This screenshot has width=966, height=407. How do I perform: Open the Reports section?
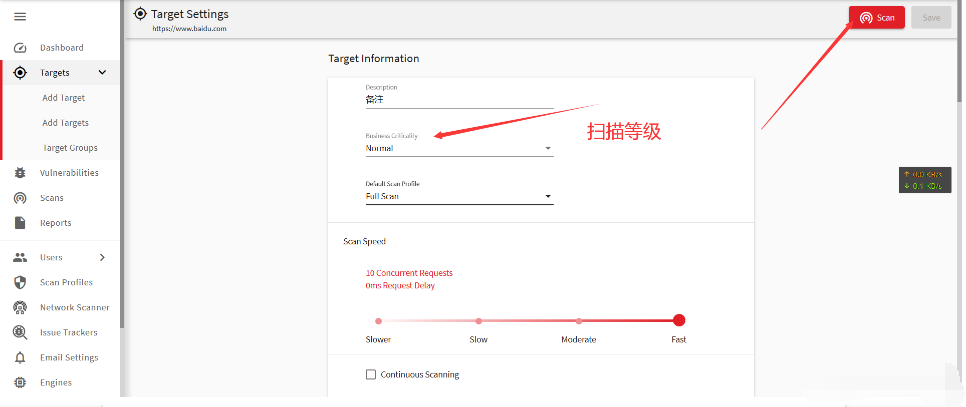click(55, 223)
